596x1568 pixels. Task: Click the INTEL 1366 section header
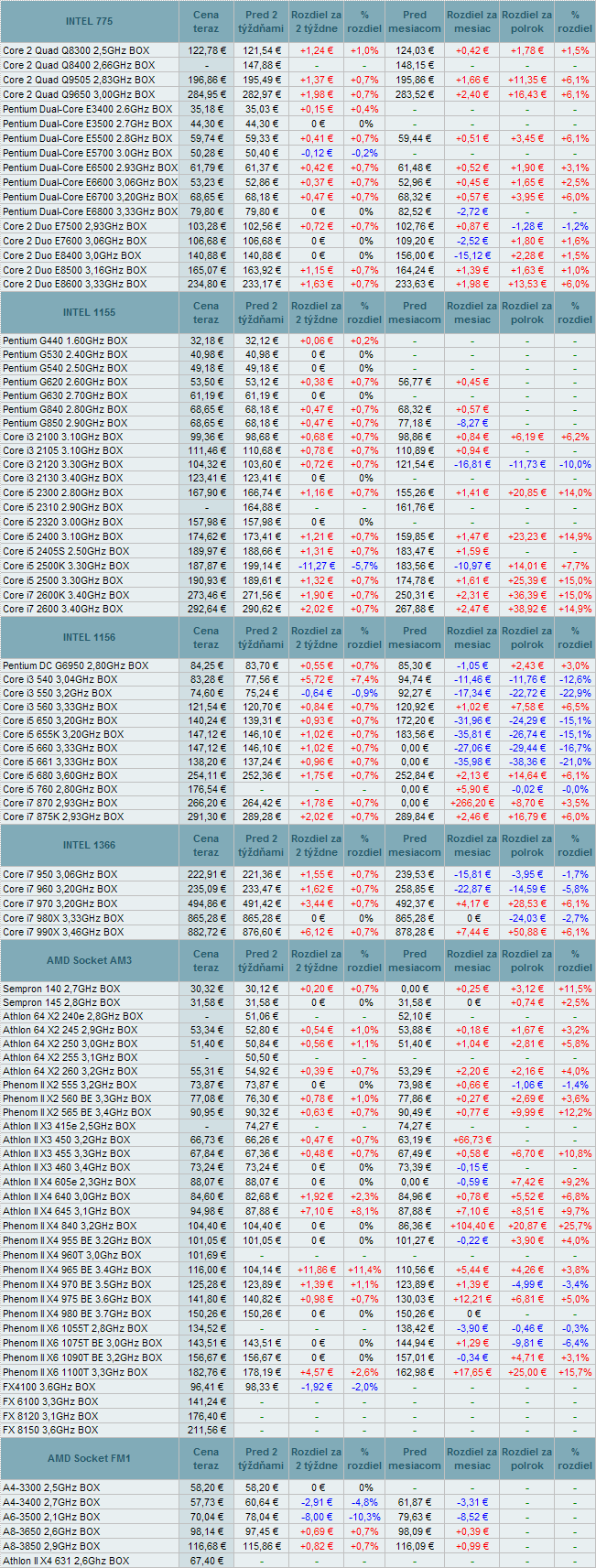point(90,845)
